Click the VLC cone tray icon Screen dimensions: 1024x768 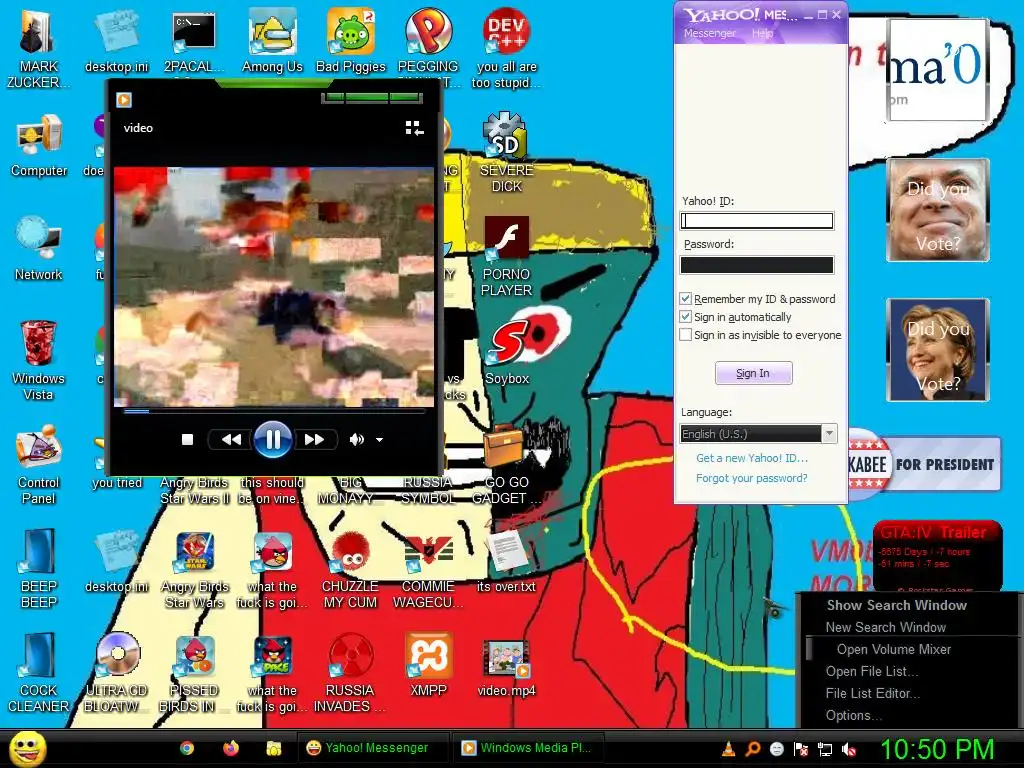click(x=728, y=749)
